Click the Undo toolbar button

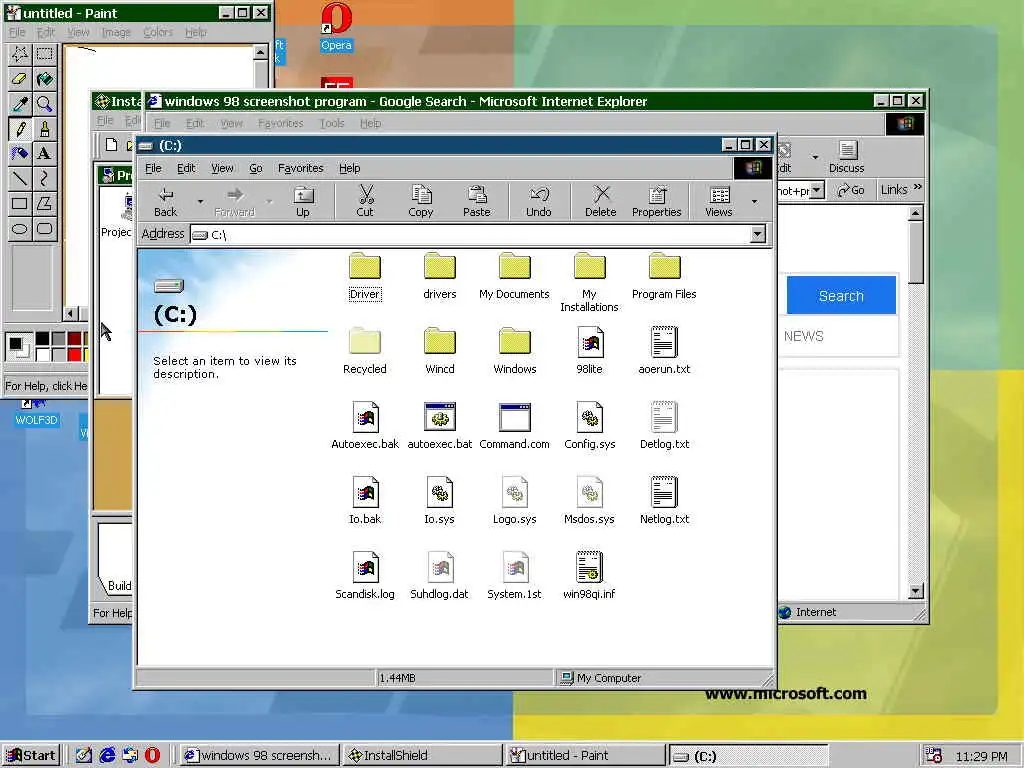pyautogui.click(x=539, y=201)
